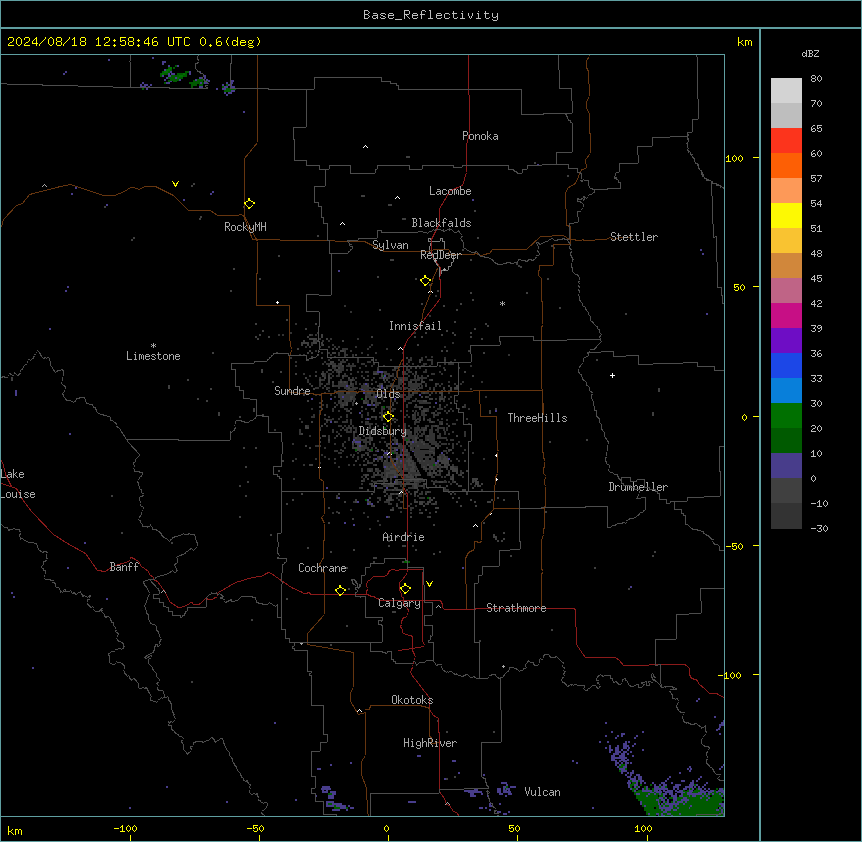This screenshot has height=842, width=862.
Task: Click the asterisk marker above Limestone
Action: [x=153, y=346]
